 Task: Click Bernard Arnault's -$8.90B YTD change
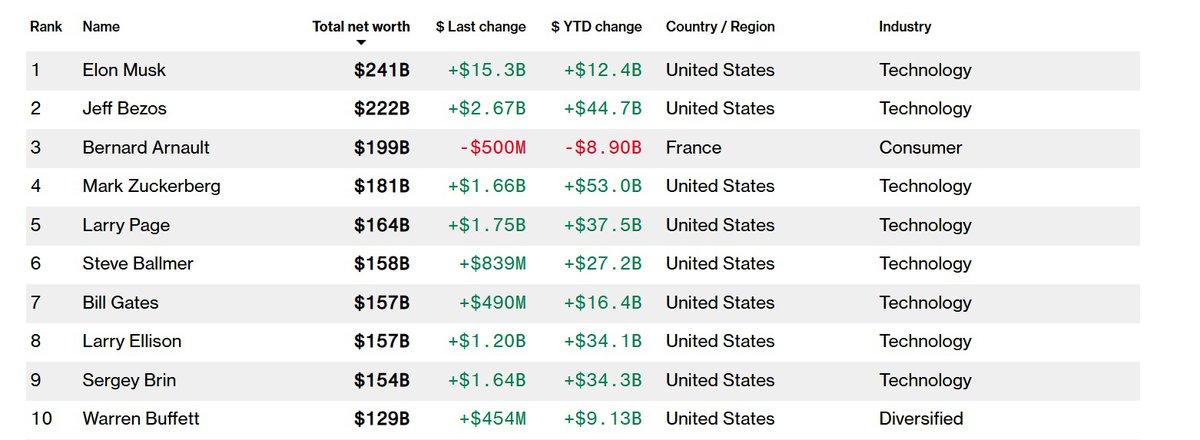point(601,148)
